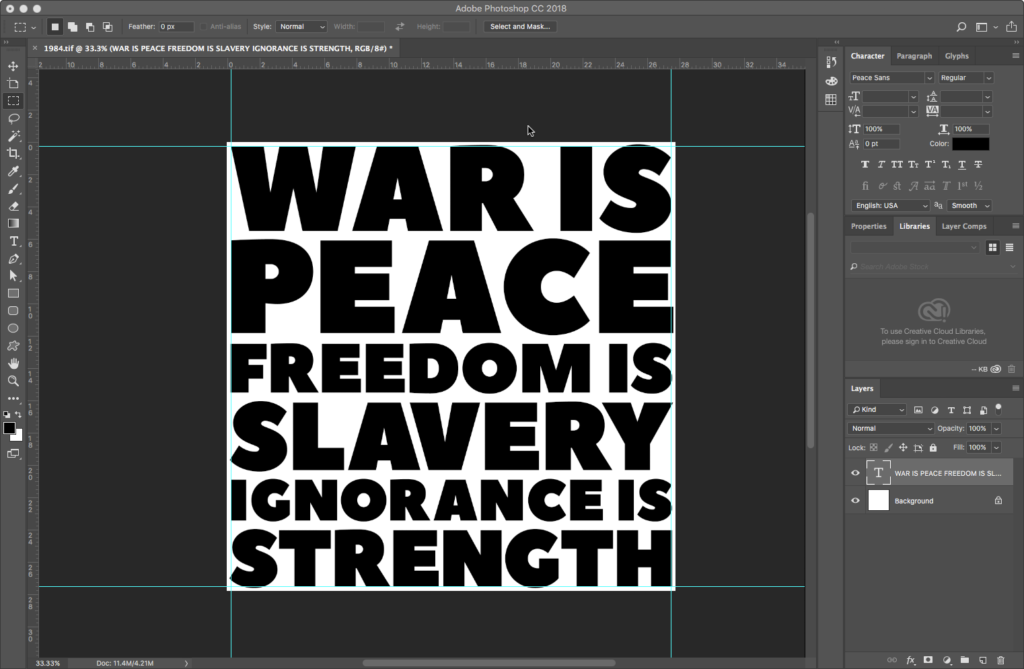Click the black text Color swatch
The height and width of the screenshot is (669, 1024).
coord(971,143)
